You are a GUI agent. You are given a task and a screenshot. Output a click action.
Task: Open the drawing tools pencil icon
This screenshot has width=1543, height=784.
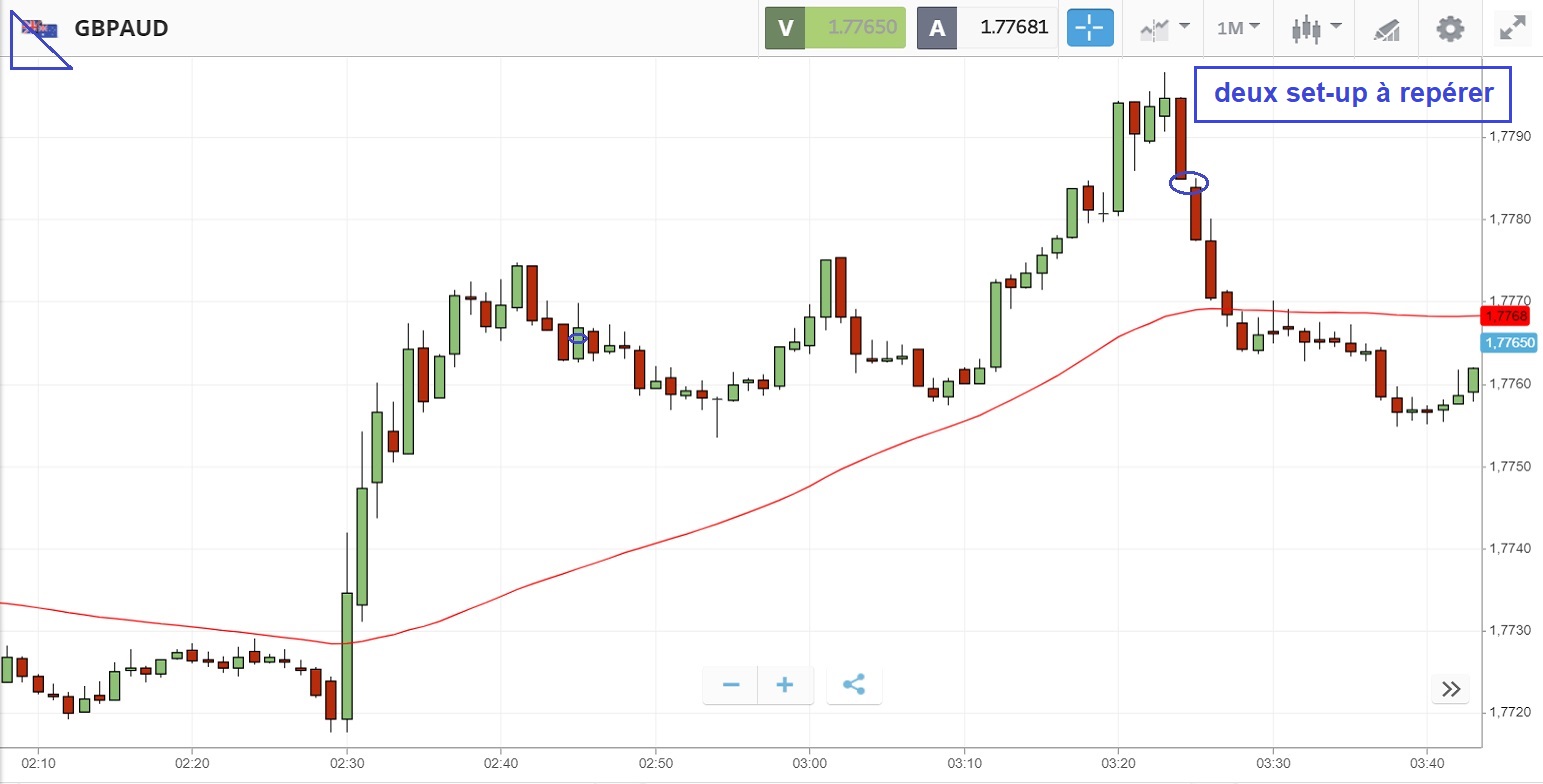pyautogui.click(x=1386, y=28)
